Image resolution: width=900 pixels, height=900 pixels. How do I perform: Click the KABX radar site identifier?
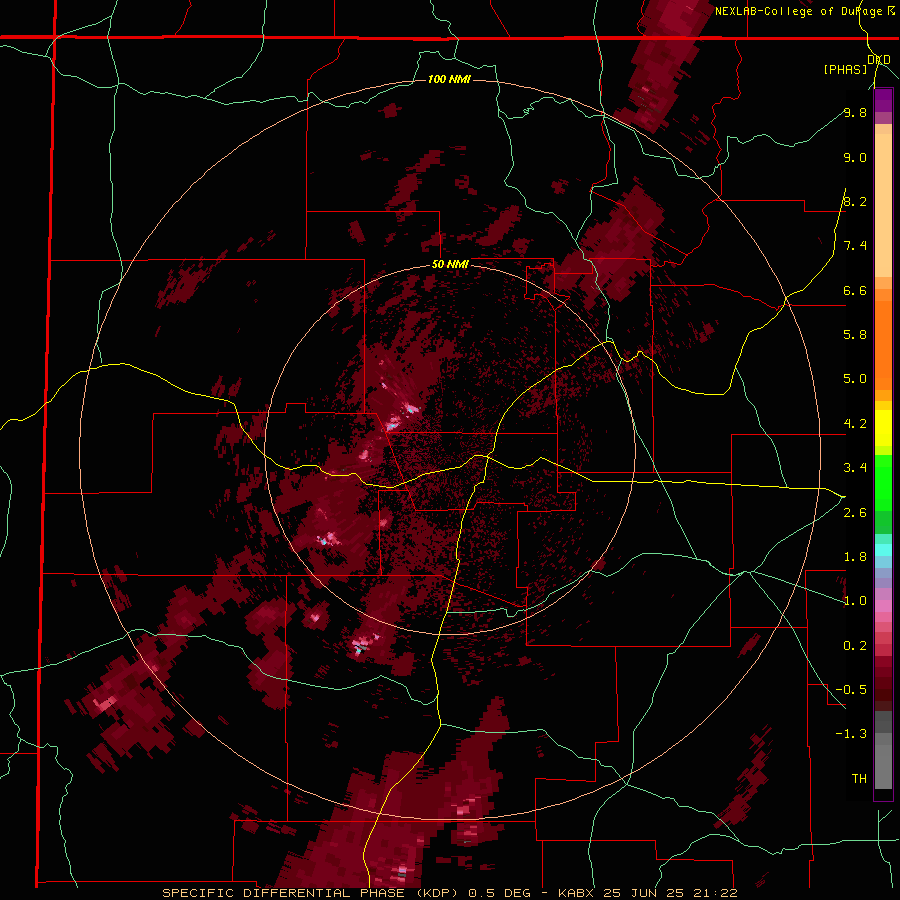tap(577, 893)
